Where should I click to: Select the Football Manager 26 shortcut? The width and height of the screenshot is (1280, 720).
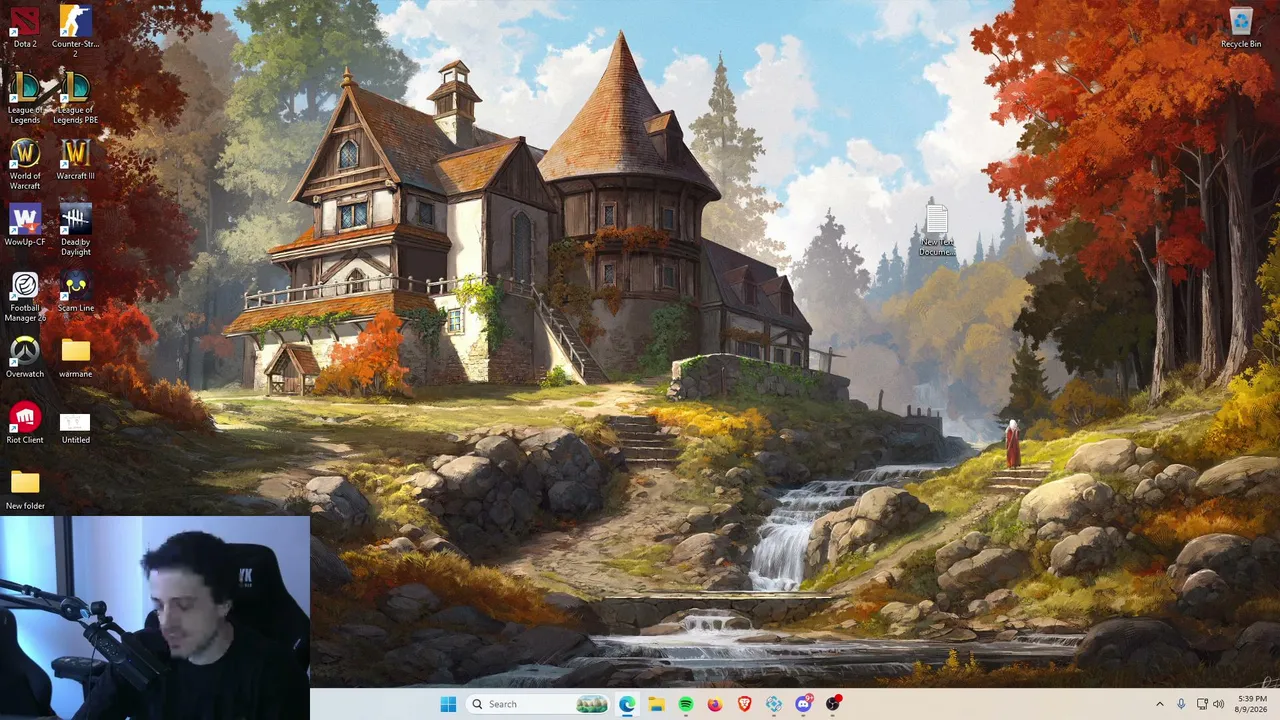click(25, 296)
